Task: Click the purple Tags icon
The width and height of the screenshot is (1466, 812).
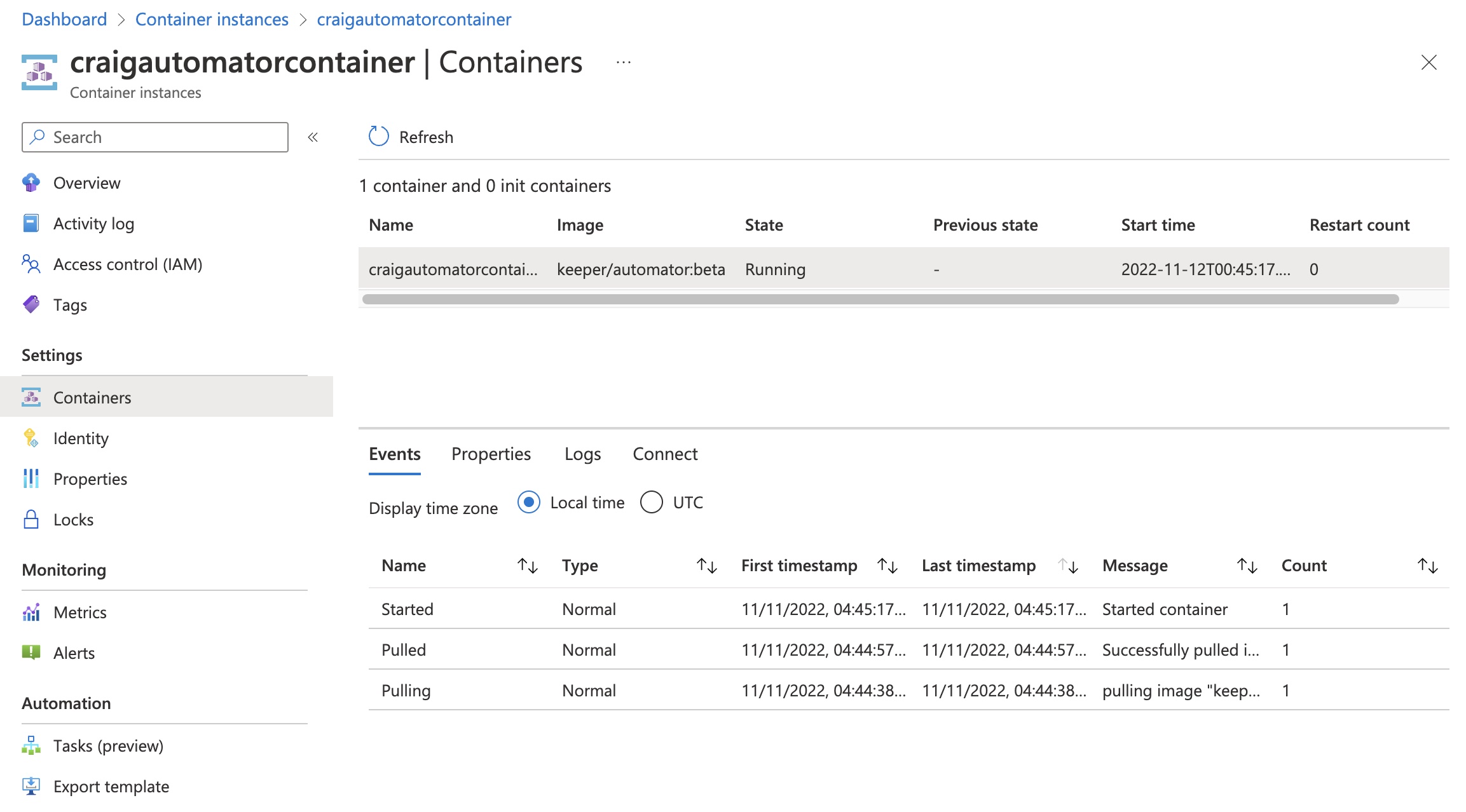Action: (31, 305)
